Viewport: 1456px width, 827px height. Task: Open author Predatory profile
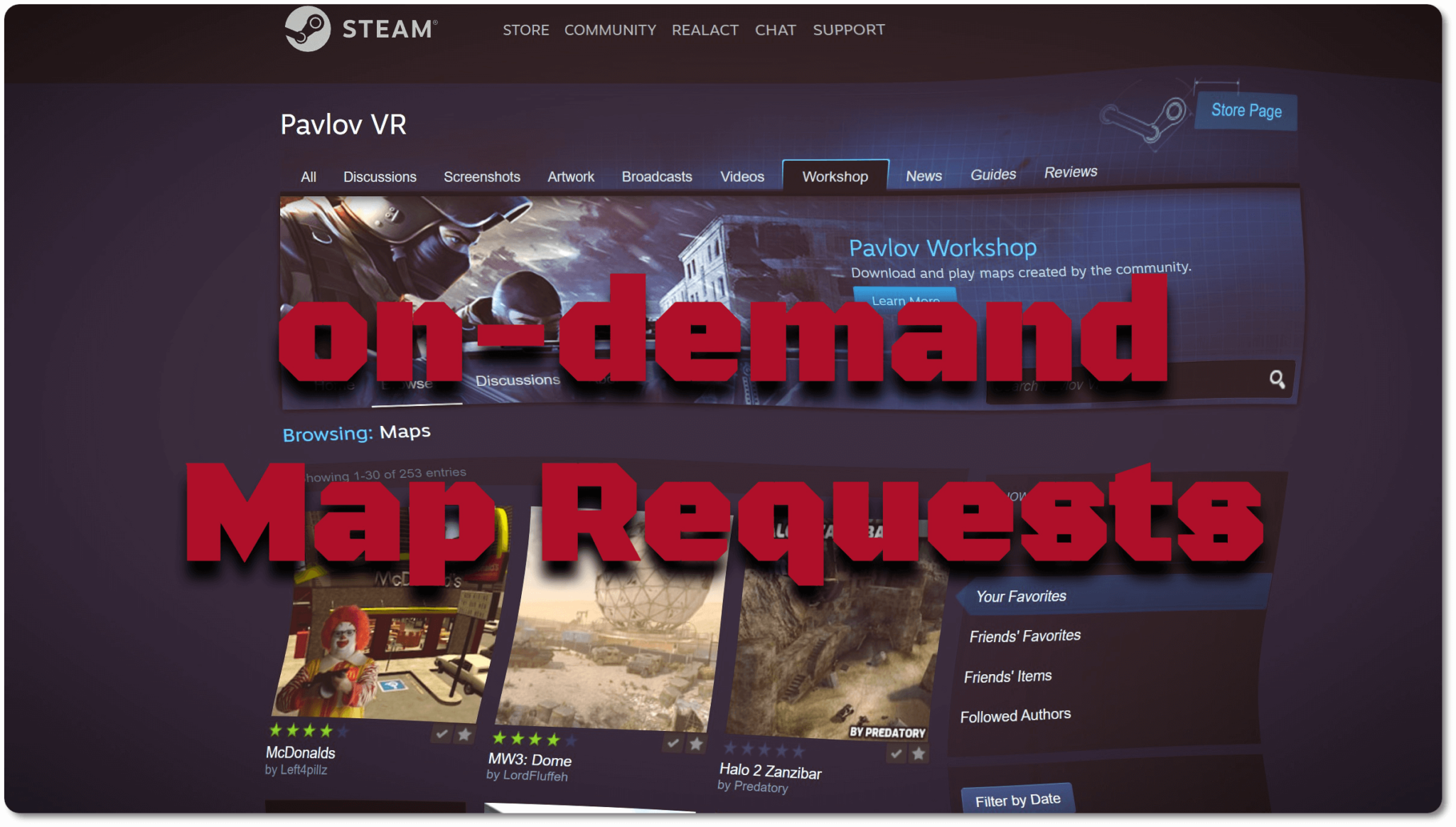[753, 786]
